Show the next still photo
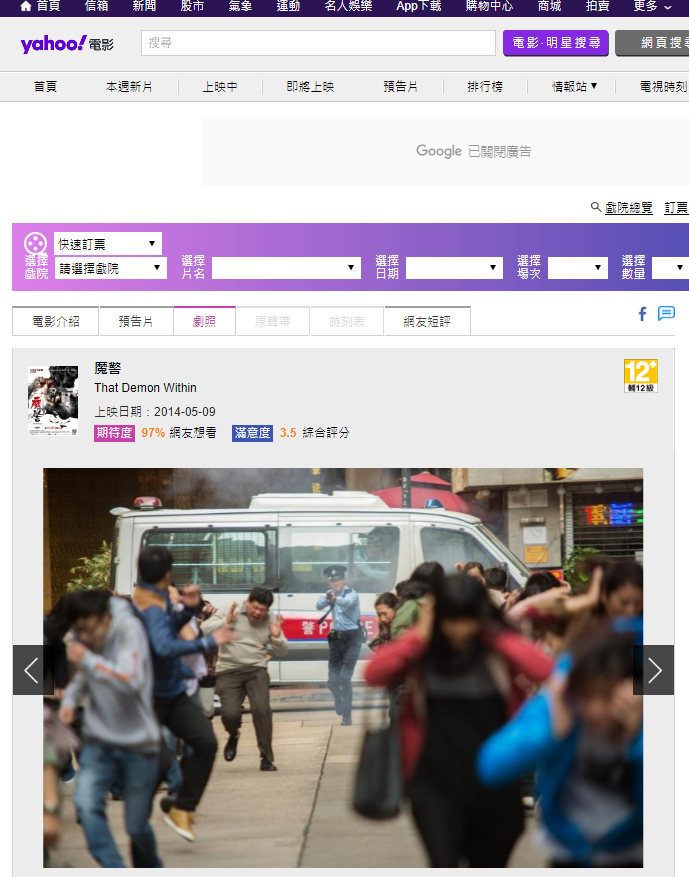The height and width of the screenshot is (877, 689). click(x=653, y=670)
